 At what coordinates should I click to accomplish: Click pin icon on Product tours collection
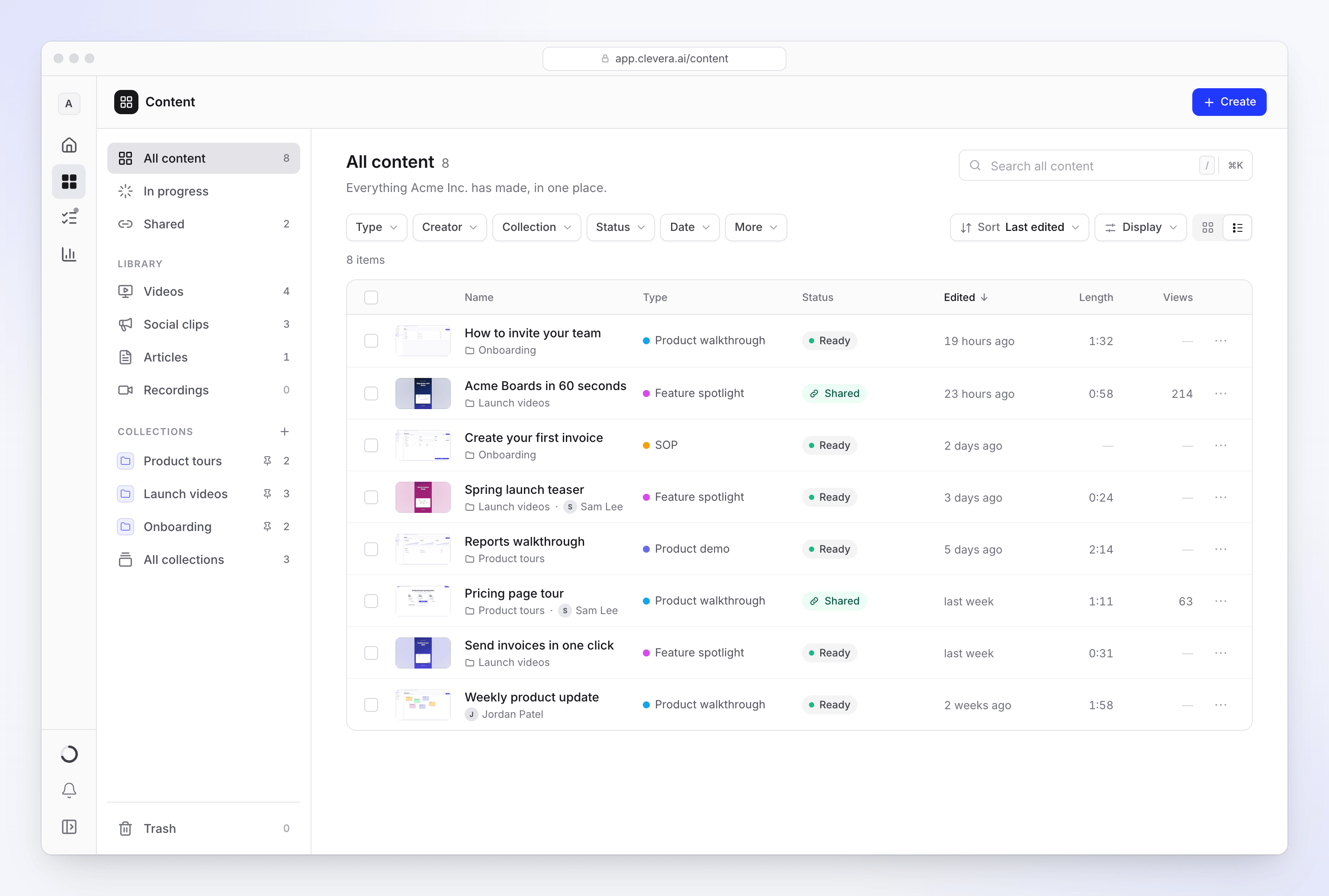pos(267,461)
